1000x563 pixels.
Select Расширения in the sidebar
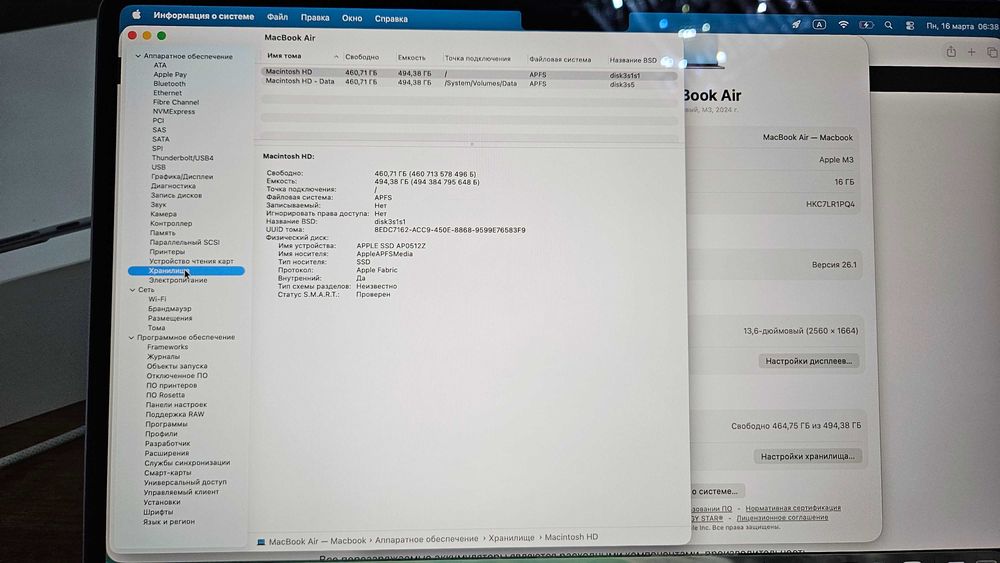point(166,453)
